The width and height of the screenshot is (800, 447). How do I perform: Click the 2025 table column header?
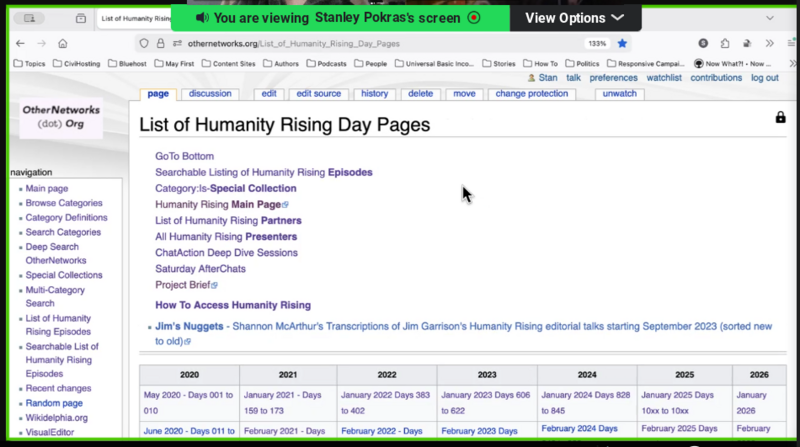pos(684,375)
